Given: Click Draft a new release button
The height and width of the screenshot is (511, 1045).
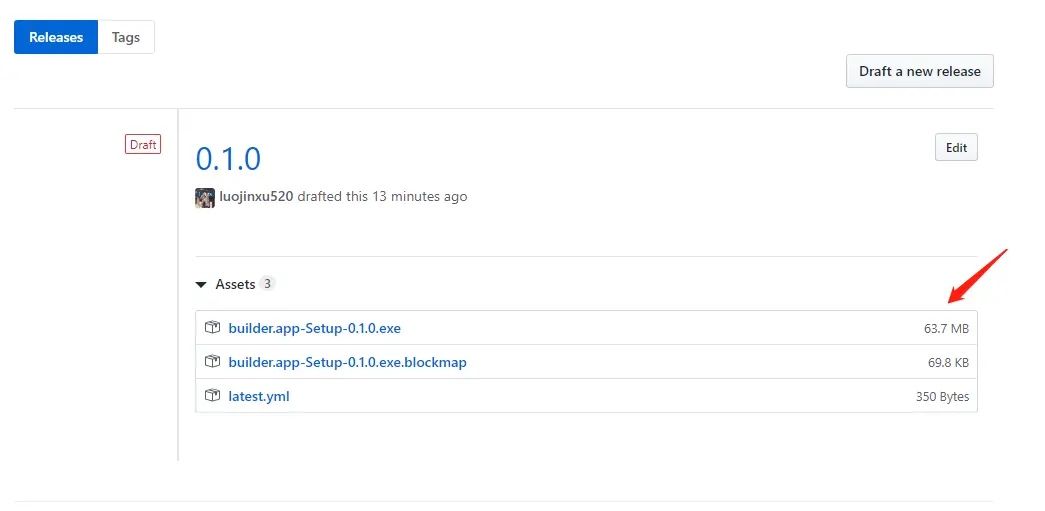Looking at the screenshot, I should [x=920, y=71].
